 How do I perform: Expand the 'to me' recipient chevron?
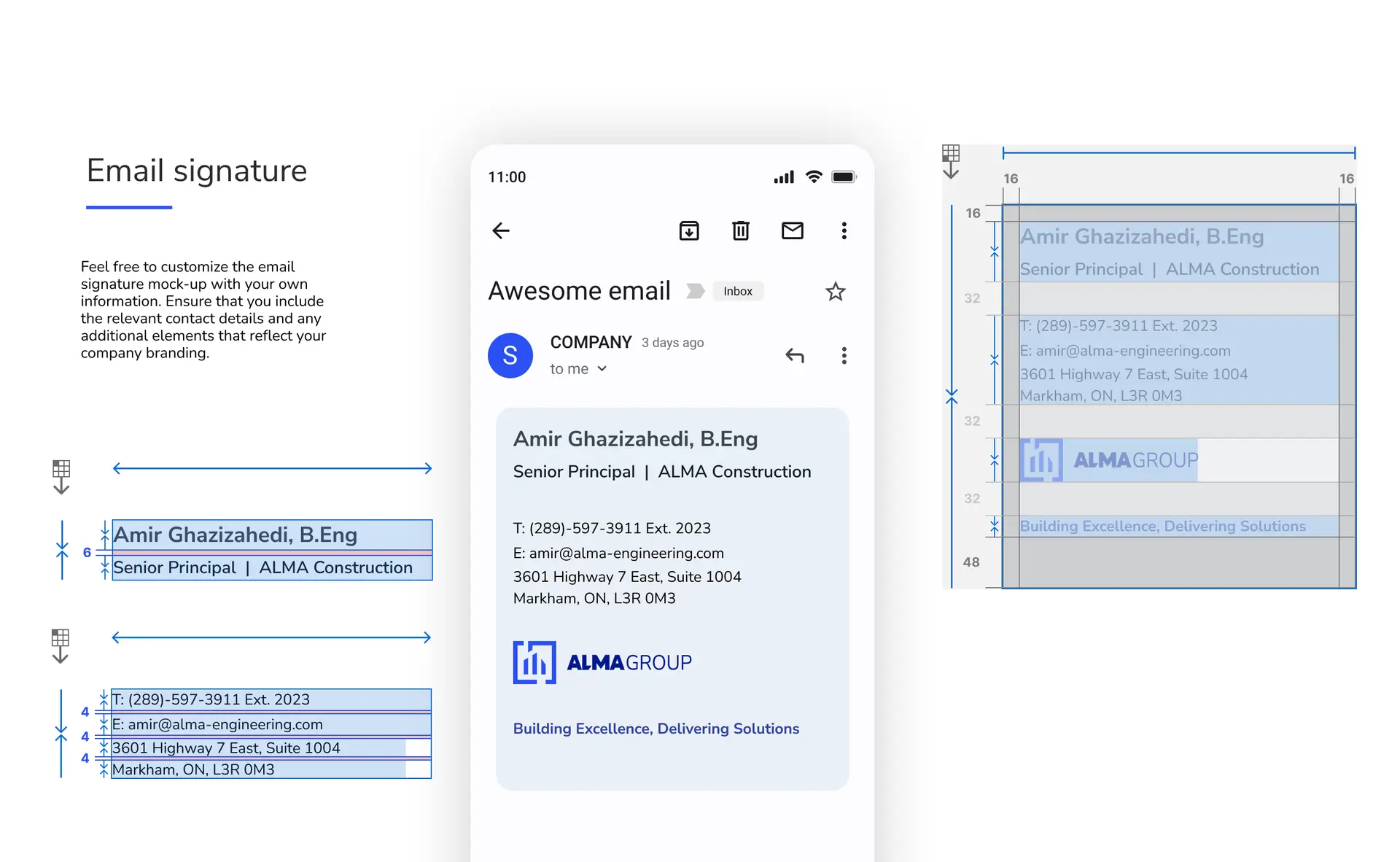pos(602,369)
